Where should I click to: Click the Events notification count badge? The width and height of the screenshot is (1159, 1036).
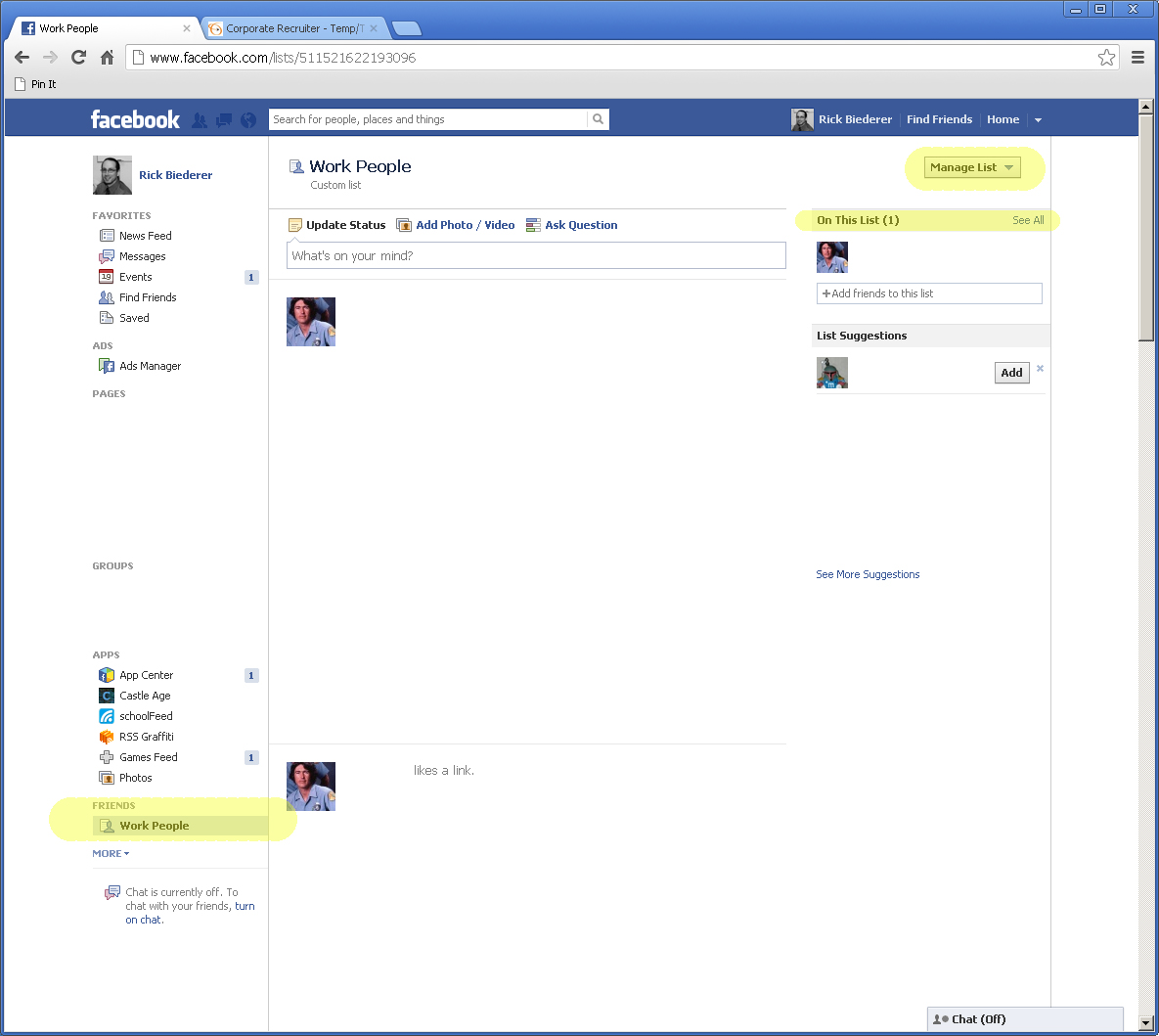[251, 277]
